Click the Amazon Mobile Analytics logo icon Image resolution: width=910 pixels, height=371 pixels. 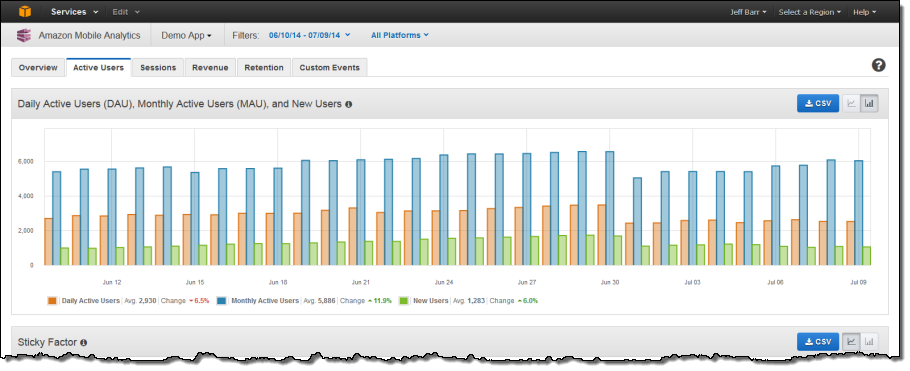24,35
